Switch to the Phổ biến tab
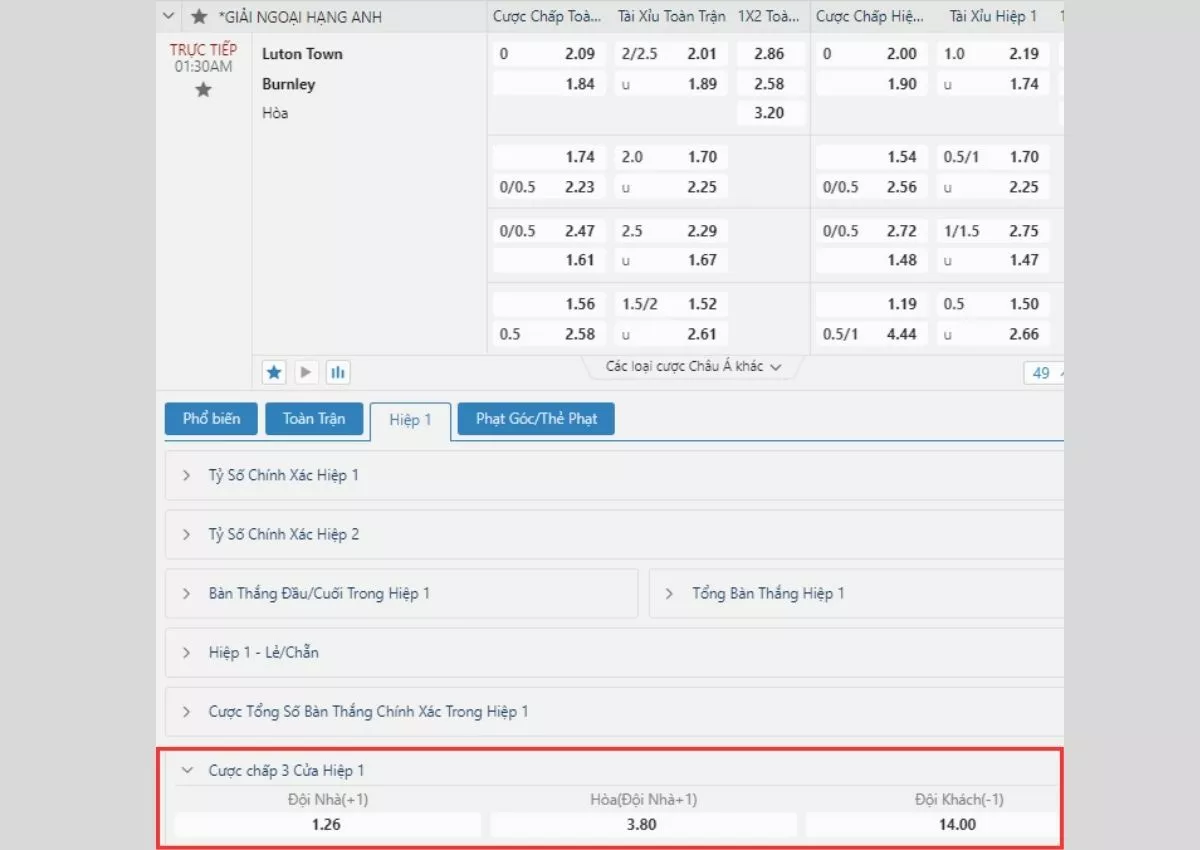 click(x=211, y=419)
